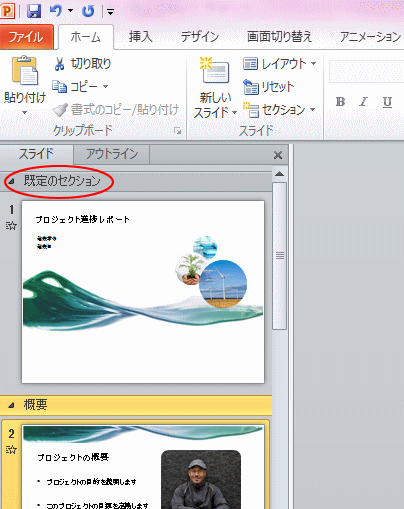Customize the Quick Access Toolbar dropdown
Screen dimensions: 404x509
[110, 12]
